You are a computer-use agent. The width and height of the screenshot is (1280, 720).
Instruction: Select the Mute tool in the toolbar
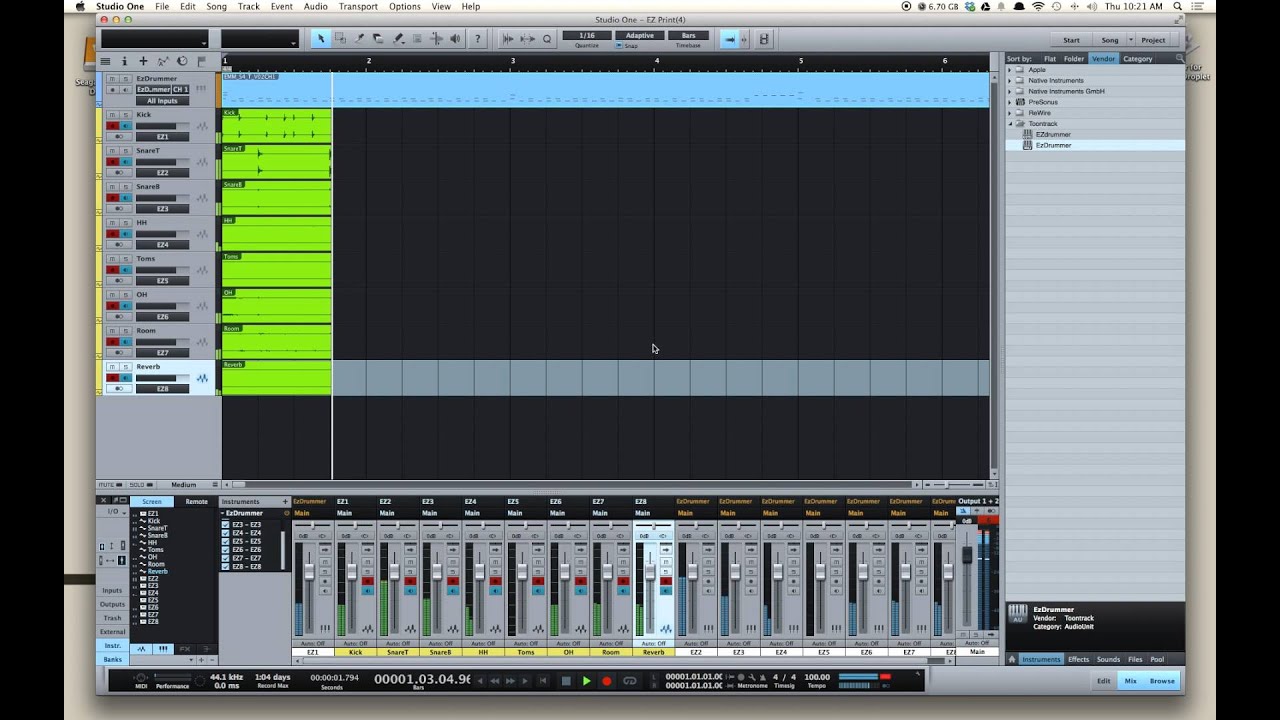point(417,39)
